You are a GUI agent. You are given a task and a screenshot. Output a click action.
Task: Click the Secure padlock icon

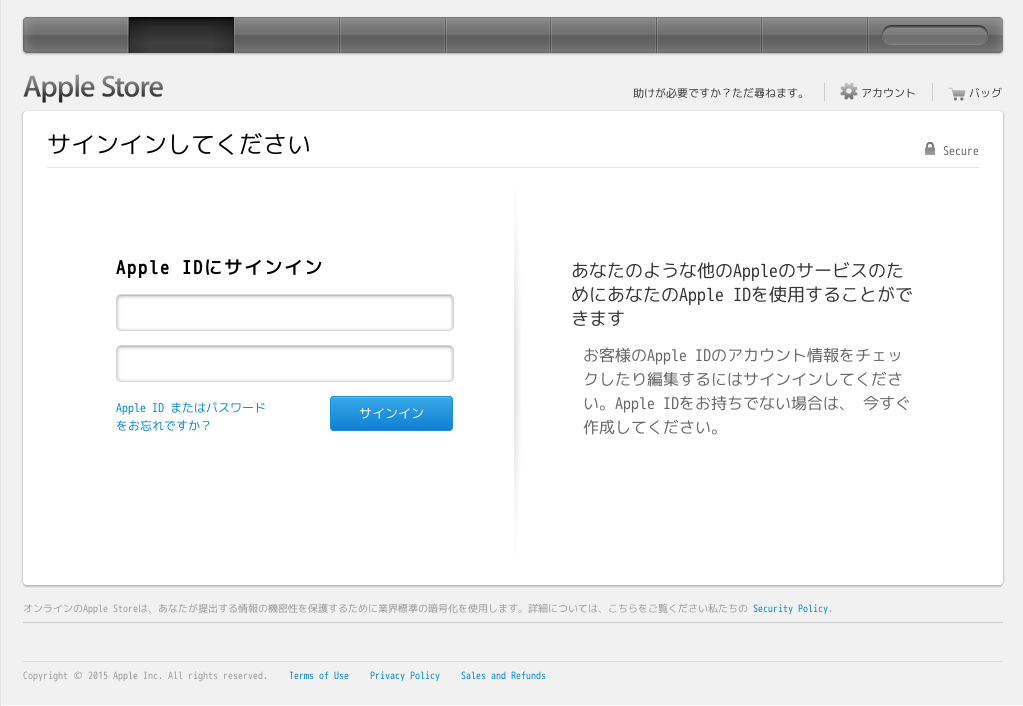point(930,149)
